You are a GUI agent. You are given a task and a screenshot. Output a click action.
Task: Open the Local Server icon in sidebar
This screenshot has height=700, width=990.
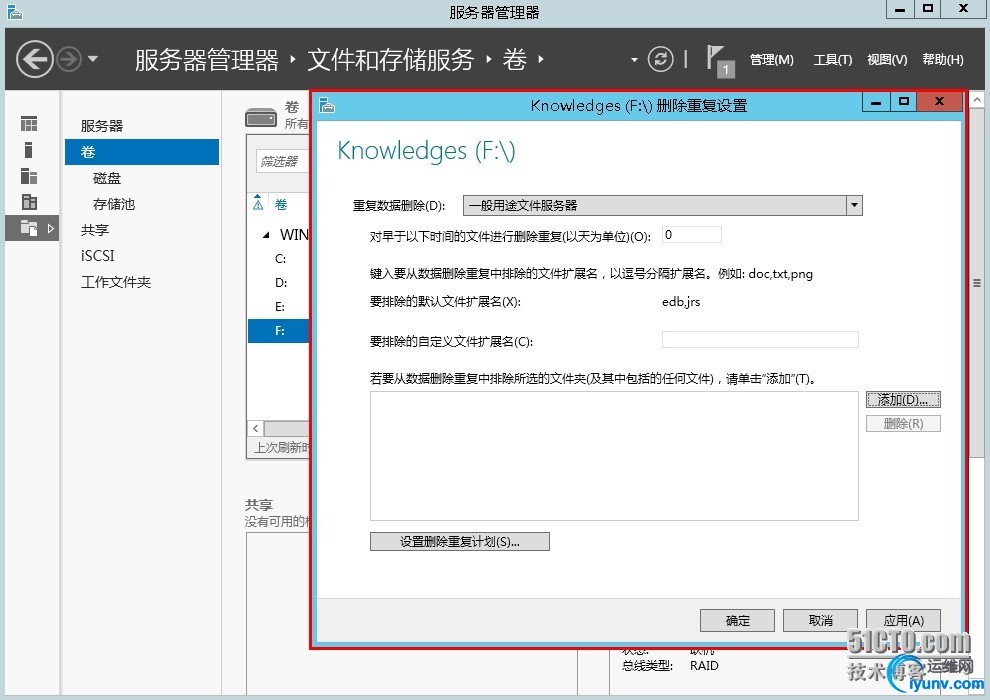28,150
